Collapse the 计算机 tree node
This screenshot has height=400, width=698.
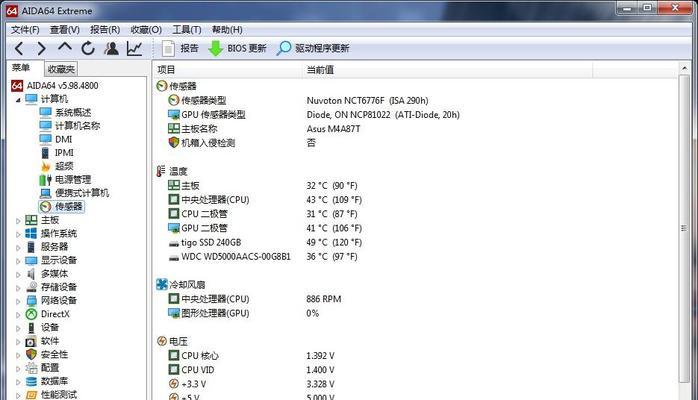tap(18, 100)
